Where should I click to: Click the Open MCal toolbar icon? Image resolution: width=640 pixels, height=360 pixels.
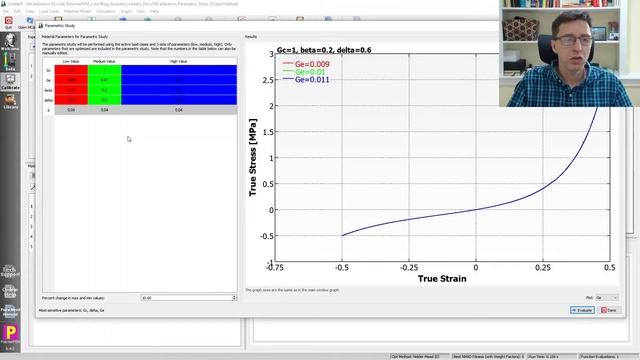tap(28, 22)
